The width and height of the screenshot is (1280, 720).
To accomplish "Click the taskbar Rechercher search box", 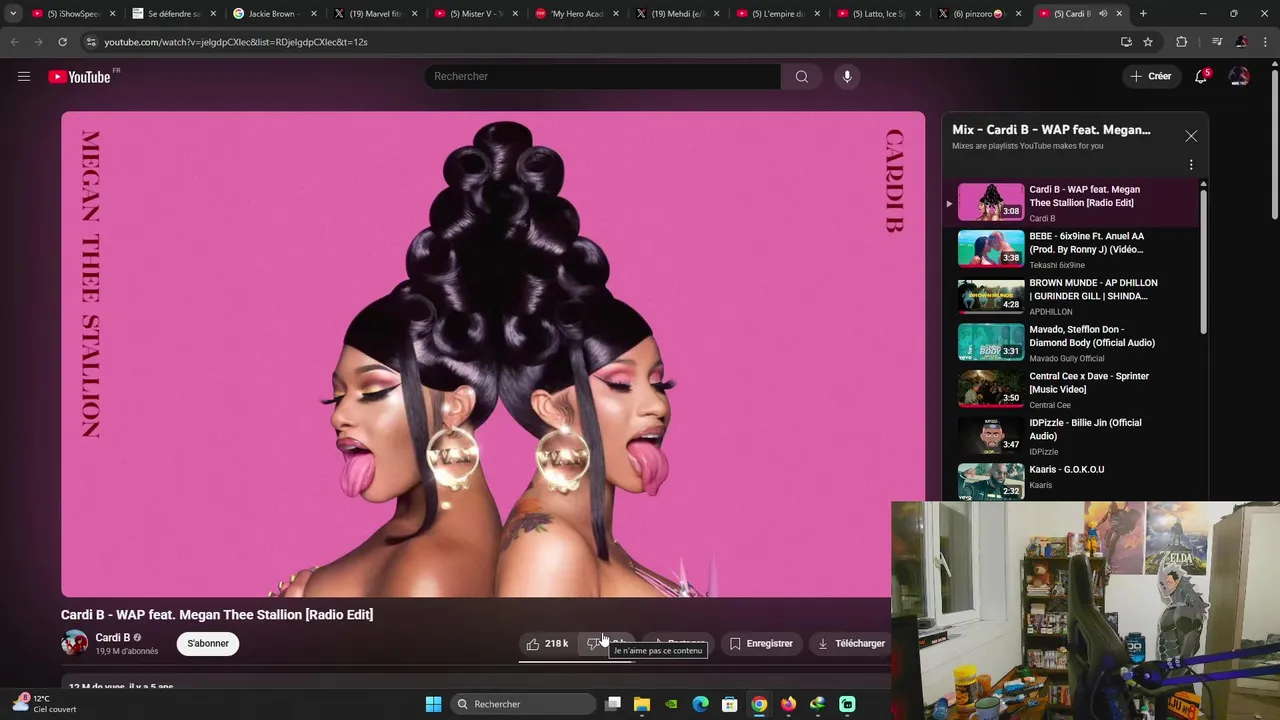I will click(523, 704).
